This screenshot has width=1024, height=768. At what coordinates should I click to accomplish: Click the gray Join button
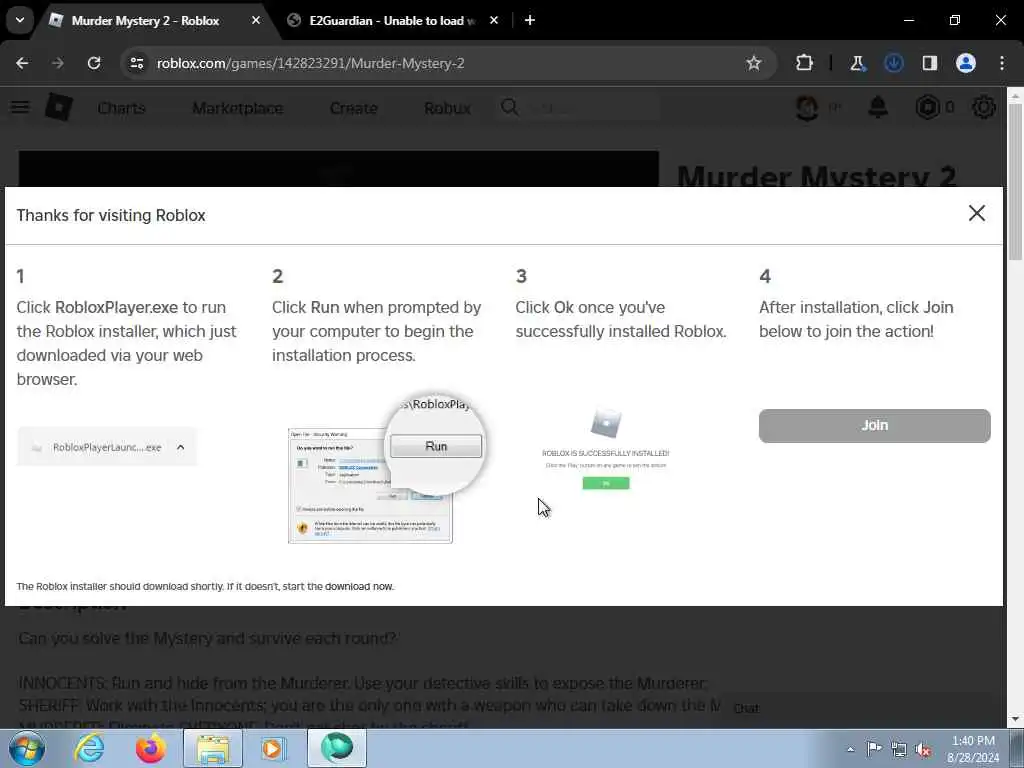click(874, 426)
